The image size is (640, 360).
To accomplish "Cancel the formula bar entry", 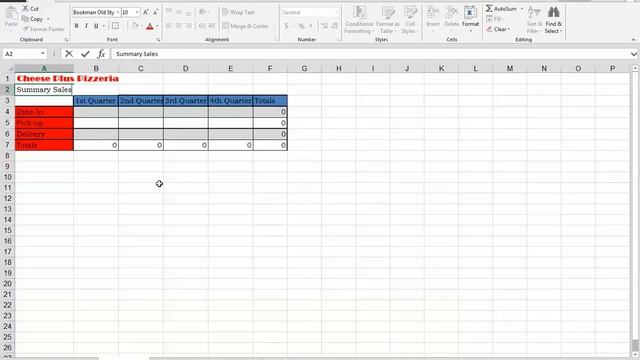I will 69,54.
